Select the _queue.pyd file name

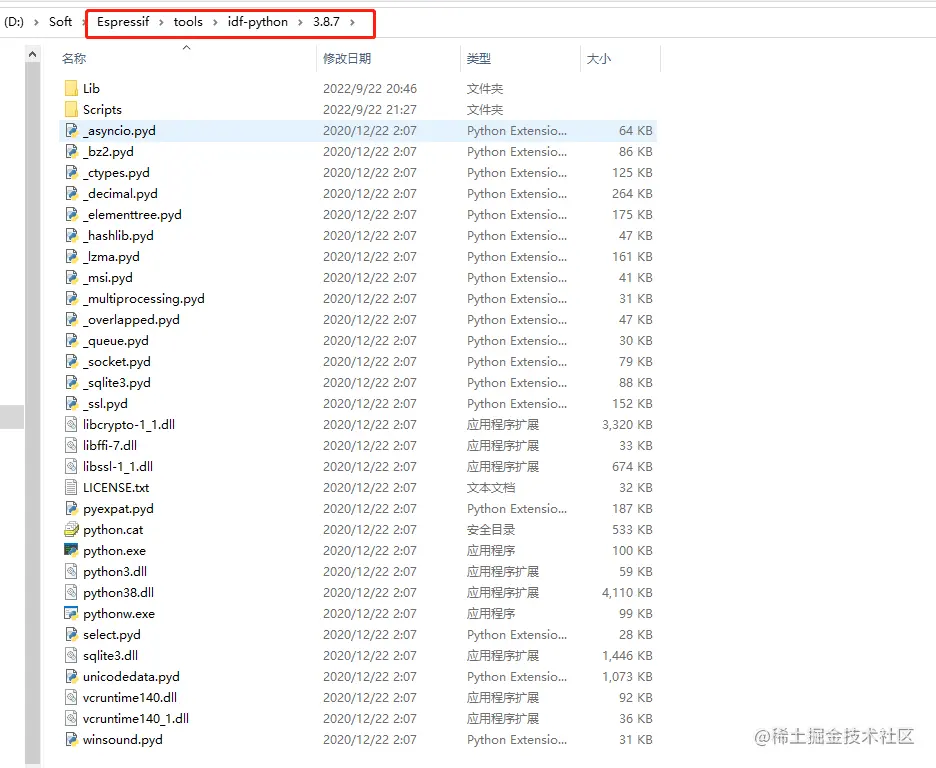point(116,341)
